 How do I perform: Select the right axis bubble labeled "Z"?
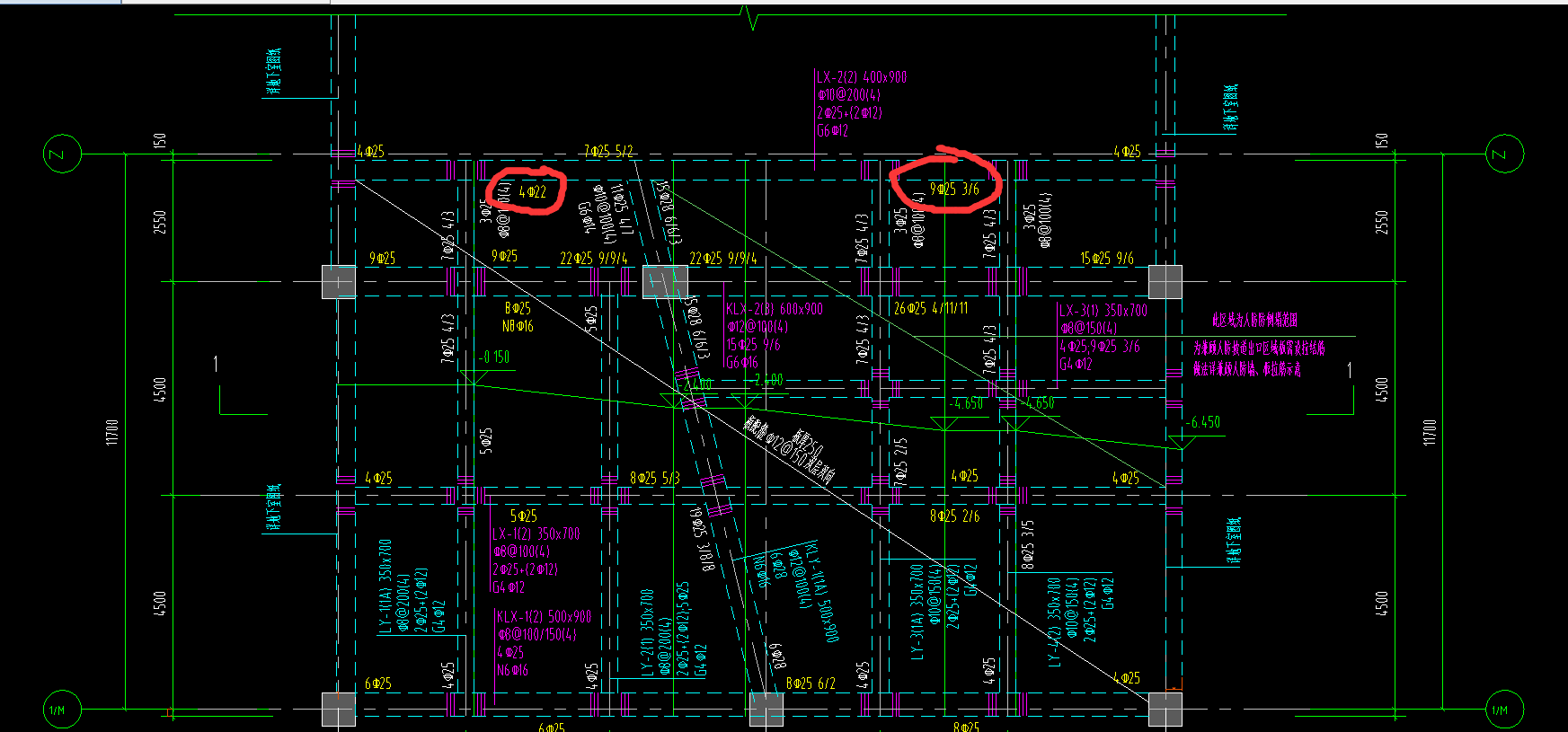pos(1505,154)
